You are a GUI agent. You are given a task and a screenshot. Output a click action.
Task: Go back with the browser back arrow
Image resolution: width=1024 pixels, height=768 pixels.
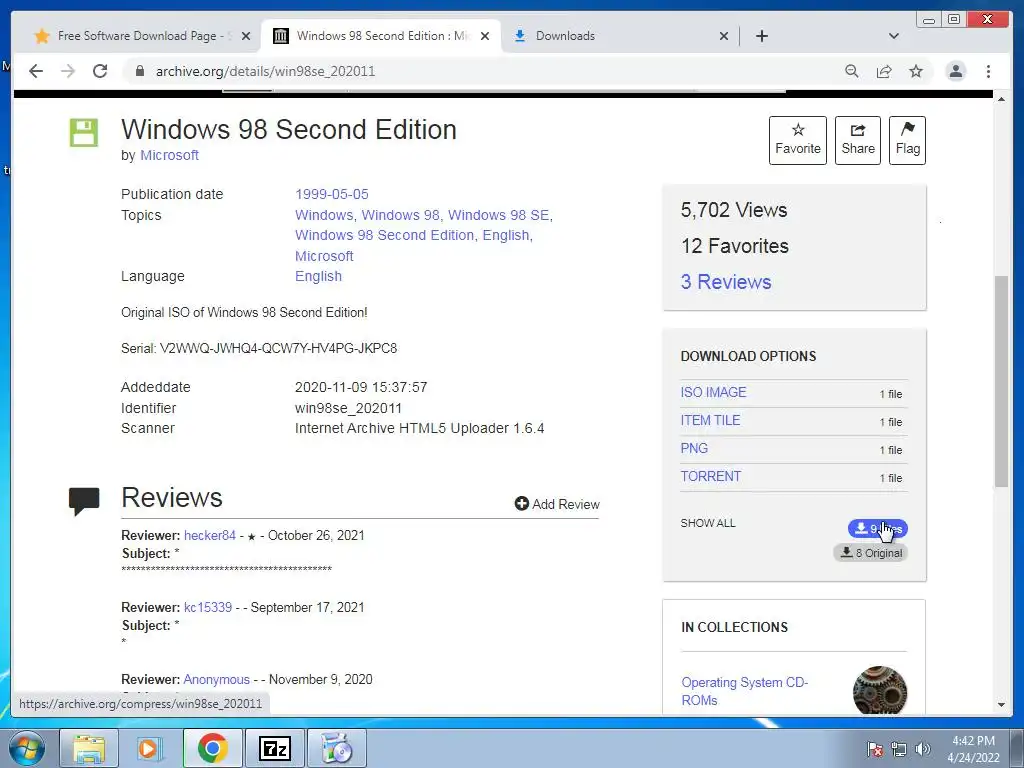pos(36,71)
